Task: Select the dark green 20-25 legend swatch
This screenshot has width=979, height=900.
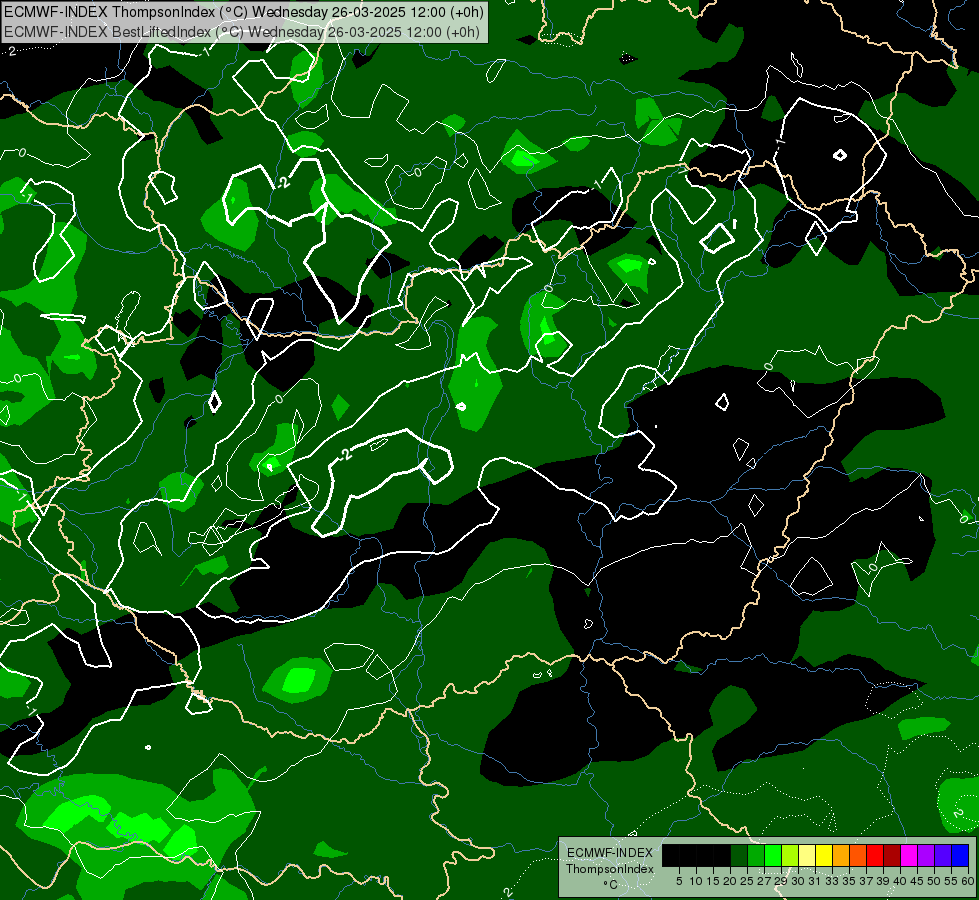Action: point(739,855)
